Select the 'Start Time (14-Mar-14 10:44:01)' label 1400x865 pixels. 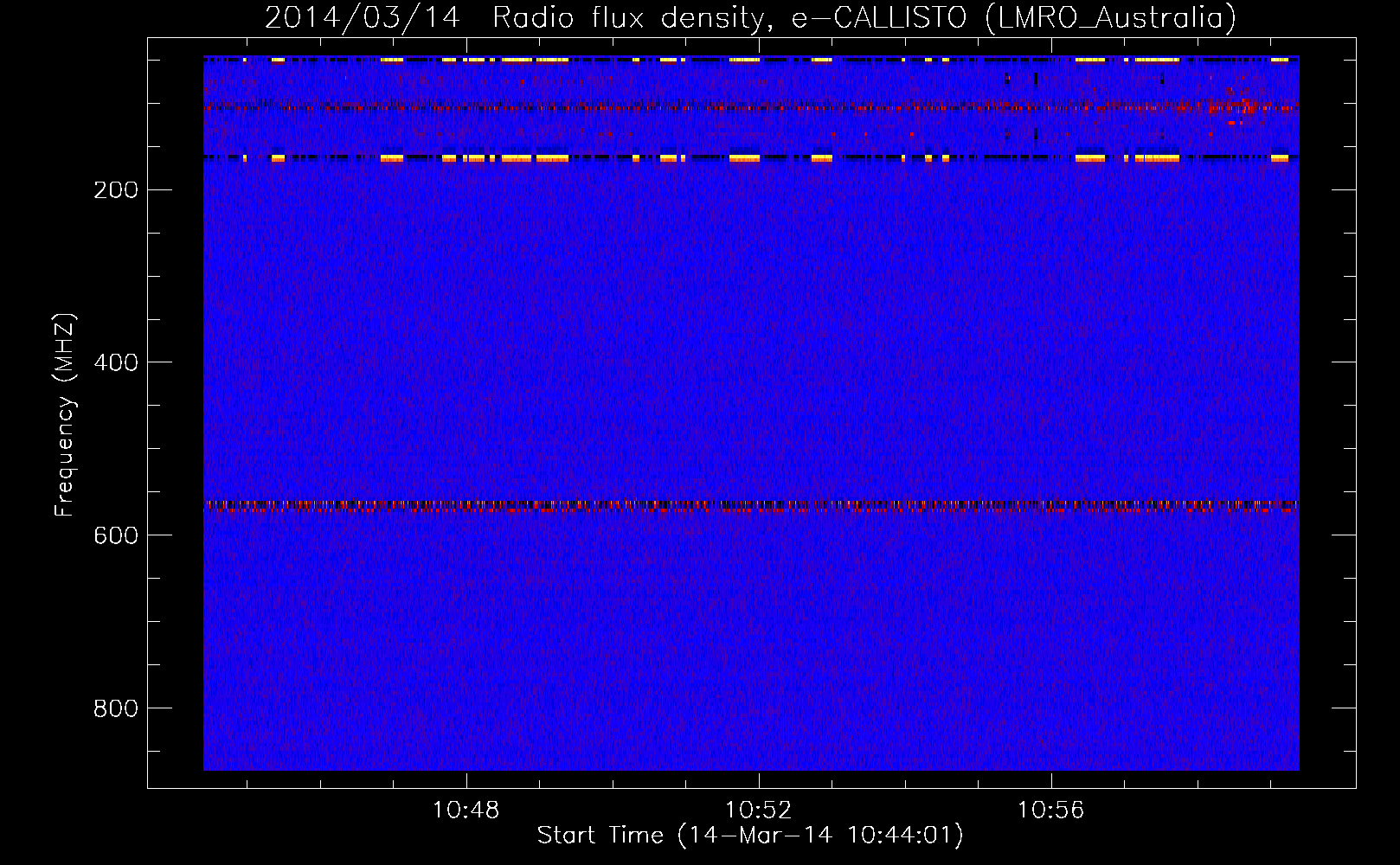point(750,836)
